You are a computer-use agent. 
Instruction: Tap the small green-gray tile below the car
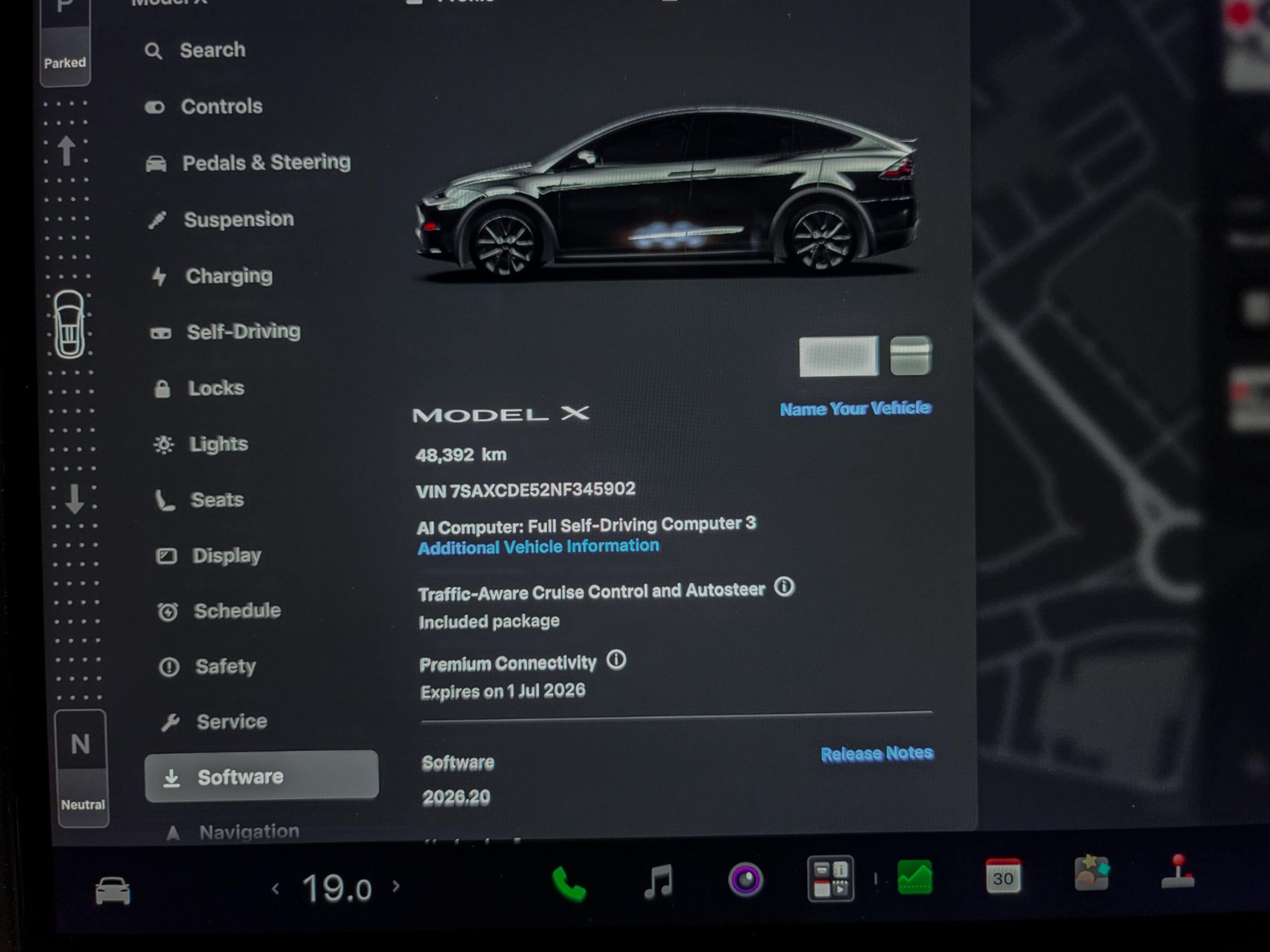[x=910, y=356]
